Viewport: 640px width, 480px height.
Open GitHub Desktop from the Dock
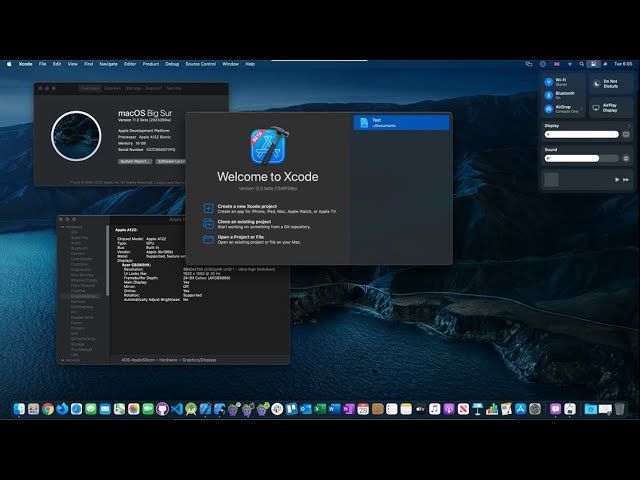pyautogui.click(x=162, y=409)
